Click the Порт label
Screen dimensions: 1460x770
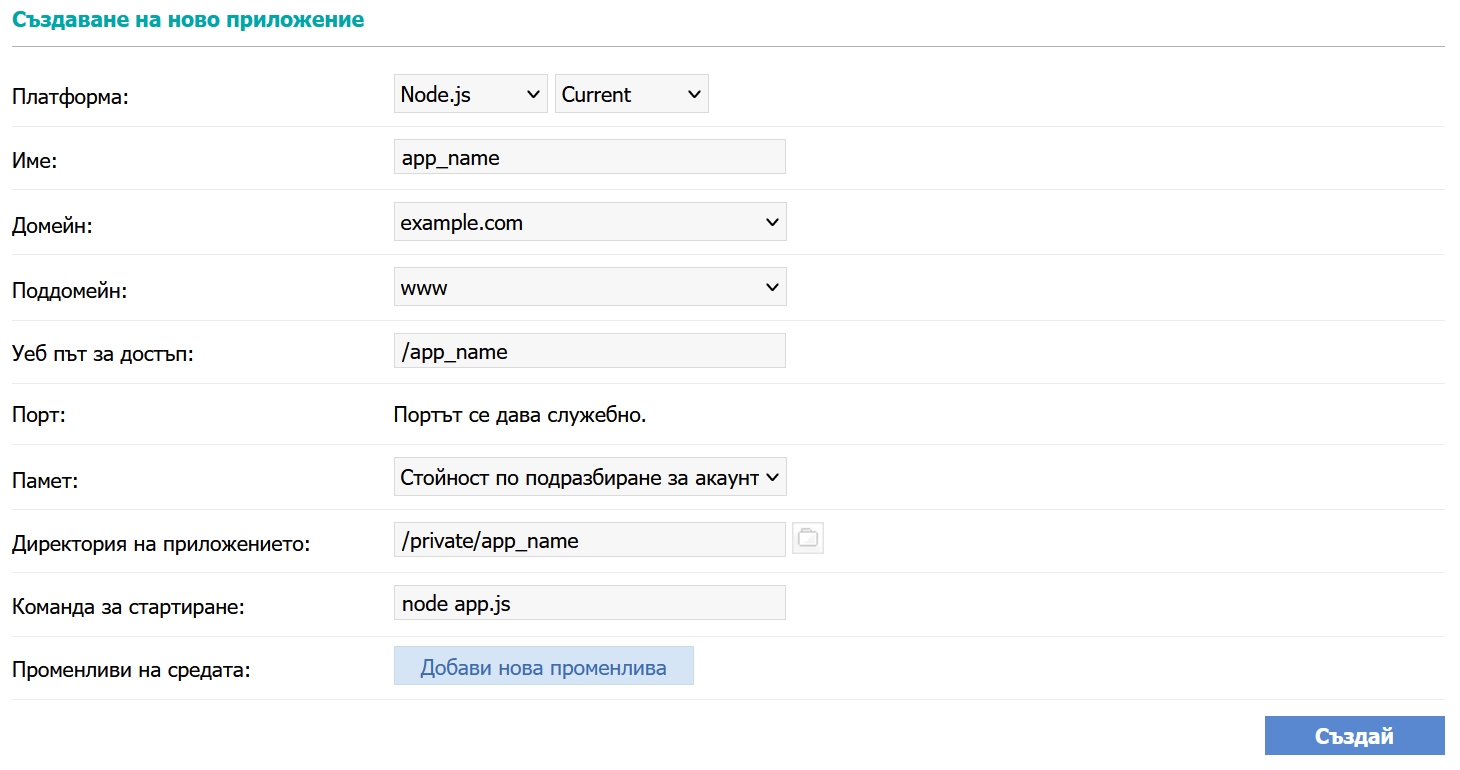point(39,414)
